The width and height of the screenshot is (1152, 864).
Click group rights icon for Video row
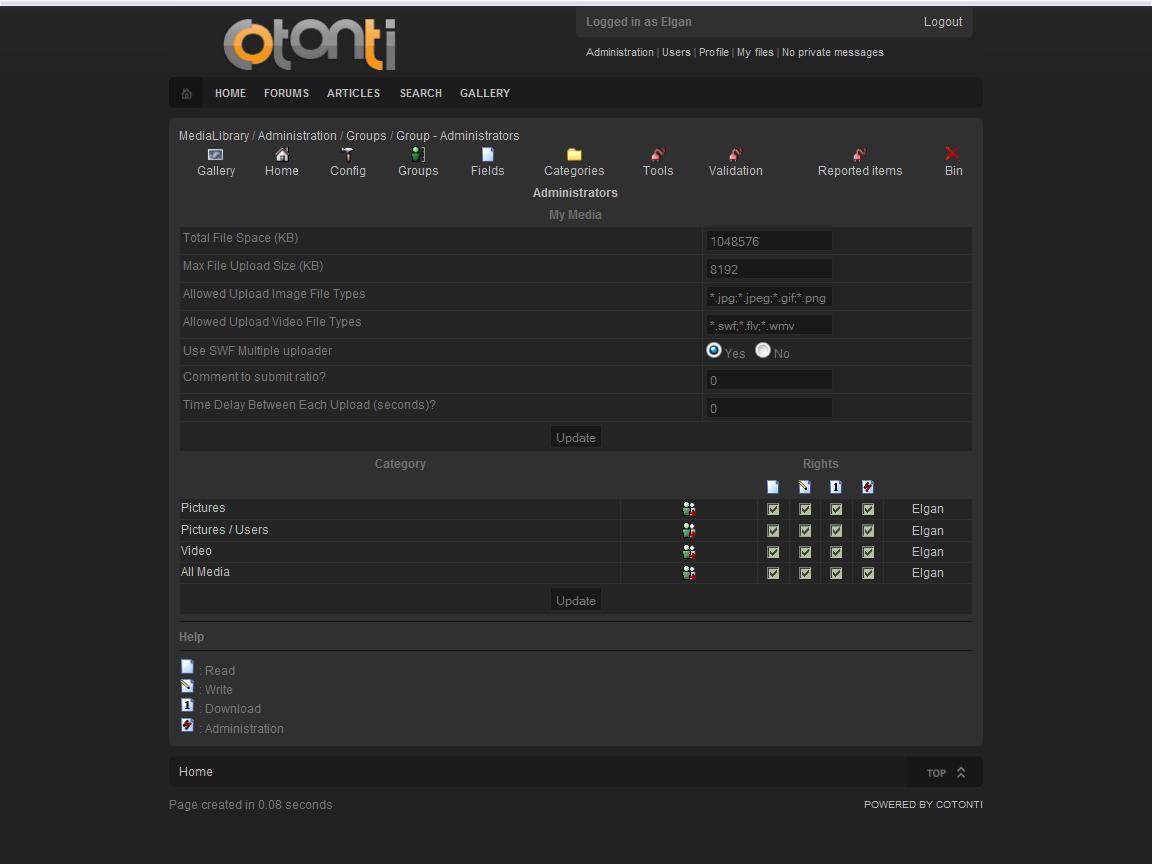689,552
